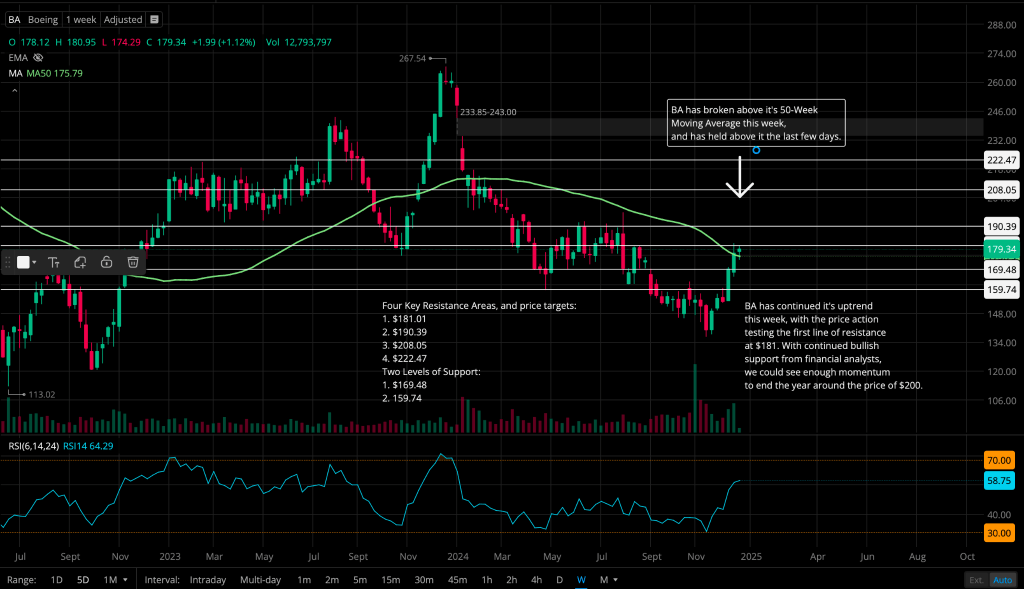Toggle the Ext. extended hours button
The image size is (1024, 589).
tap(975, 580)
